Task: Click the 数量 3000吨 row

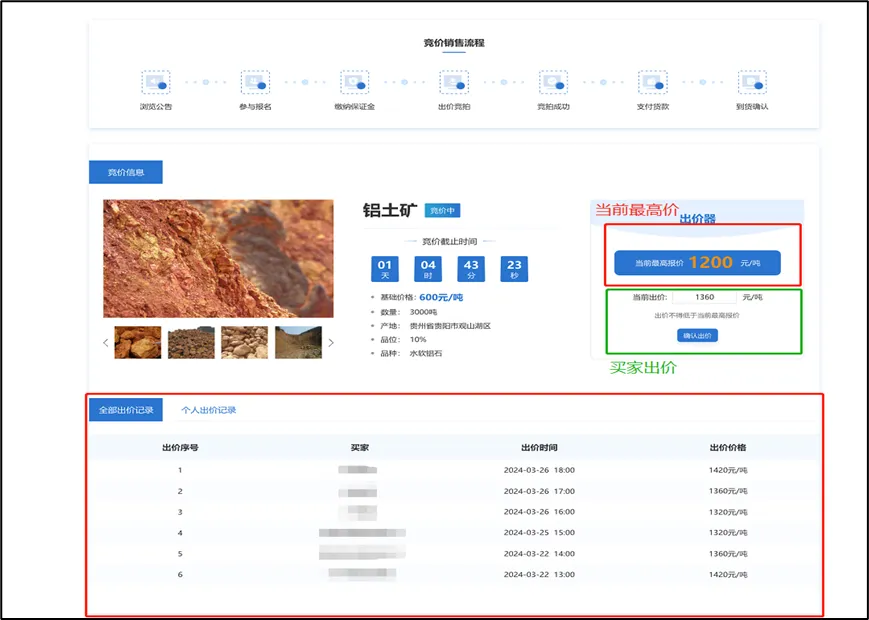Action: coord(408,312)
